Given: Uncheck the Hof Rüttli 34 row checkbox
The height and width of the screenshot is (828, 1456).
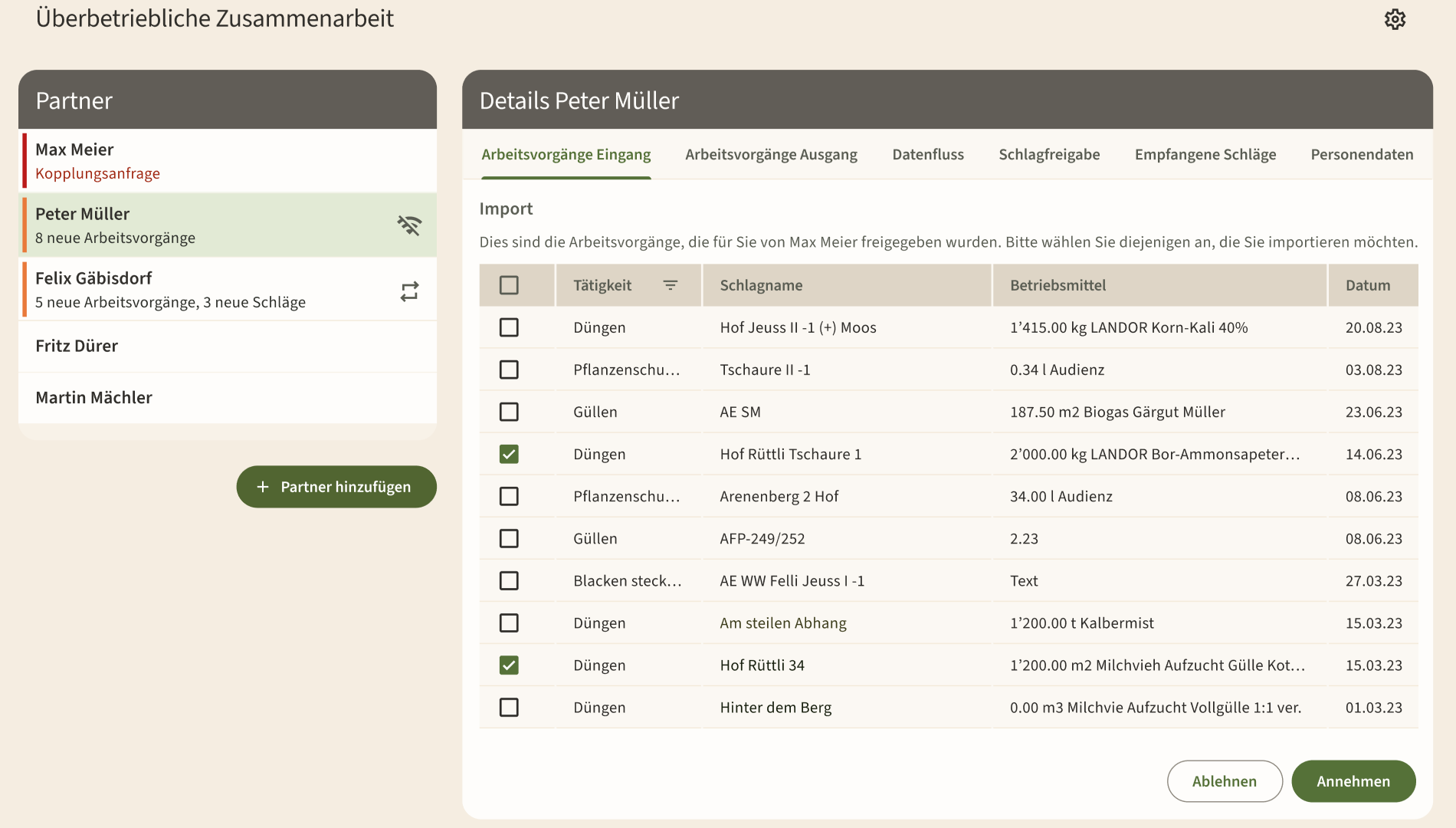Looking at the screenshot, I should [x=509, y=665].
